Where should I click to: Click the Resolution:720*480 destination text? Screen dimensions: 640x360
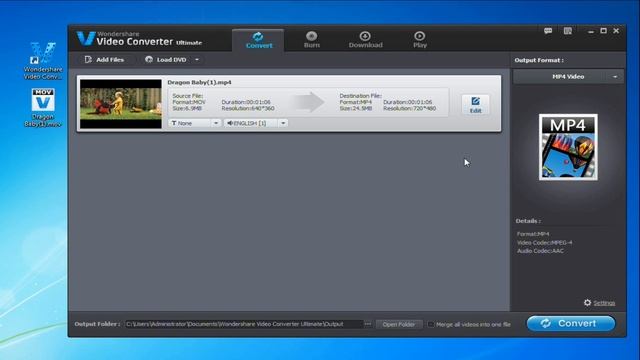(409, 109)
